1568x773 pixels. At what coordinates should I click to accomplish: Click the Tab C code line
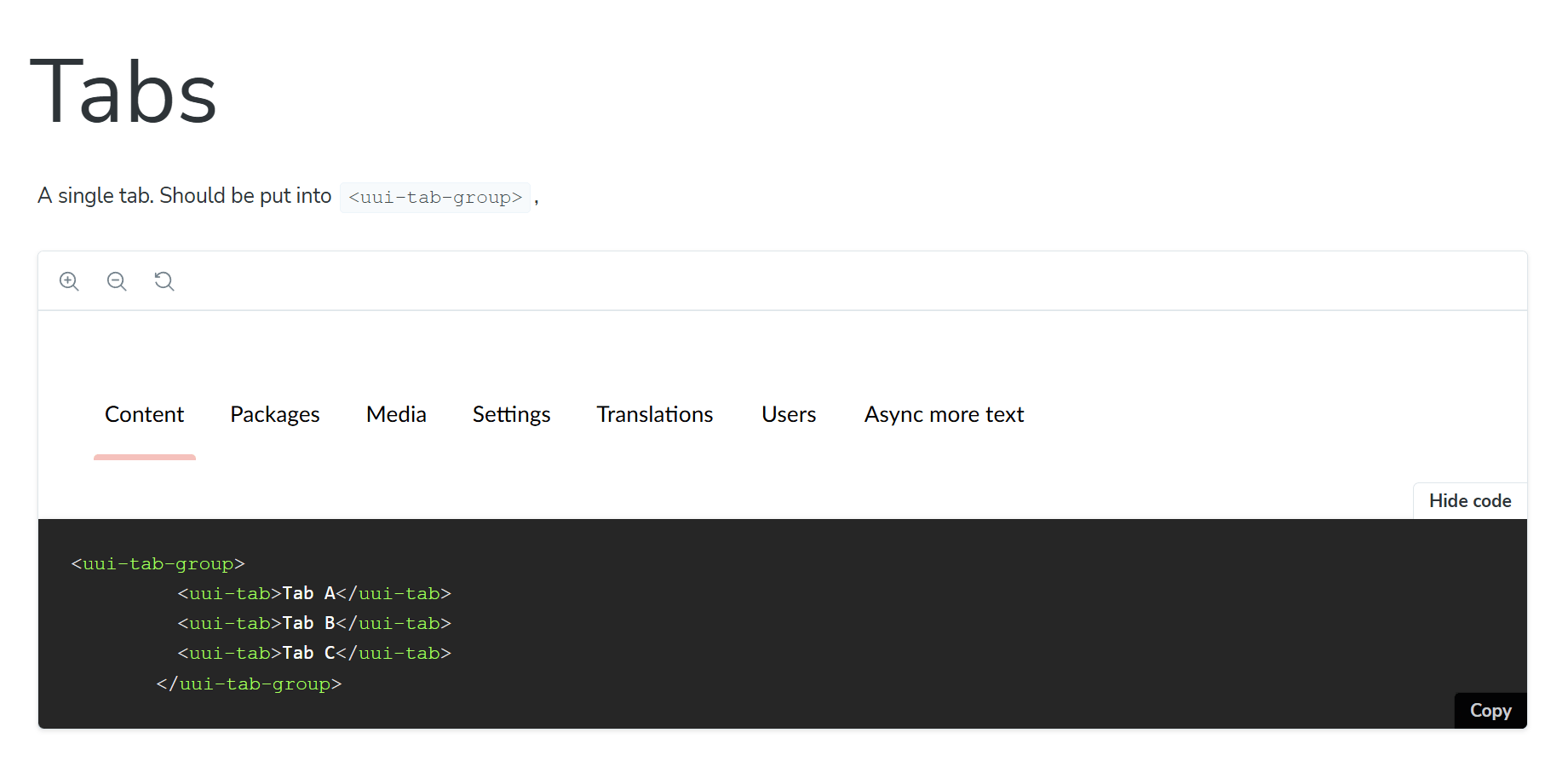coord(314,653)
